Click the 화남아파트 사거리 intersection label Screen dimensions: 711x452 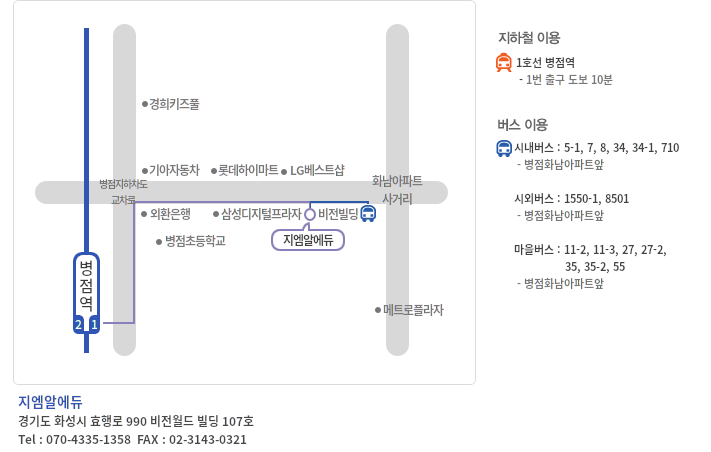point(397,190)
